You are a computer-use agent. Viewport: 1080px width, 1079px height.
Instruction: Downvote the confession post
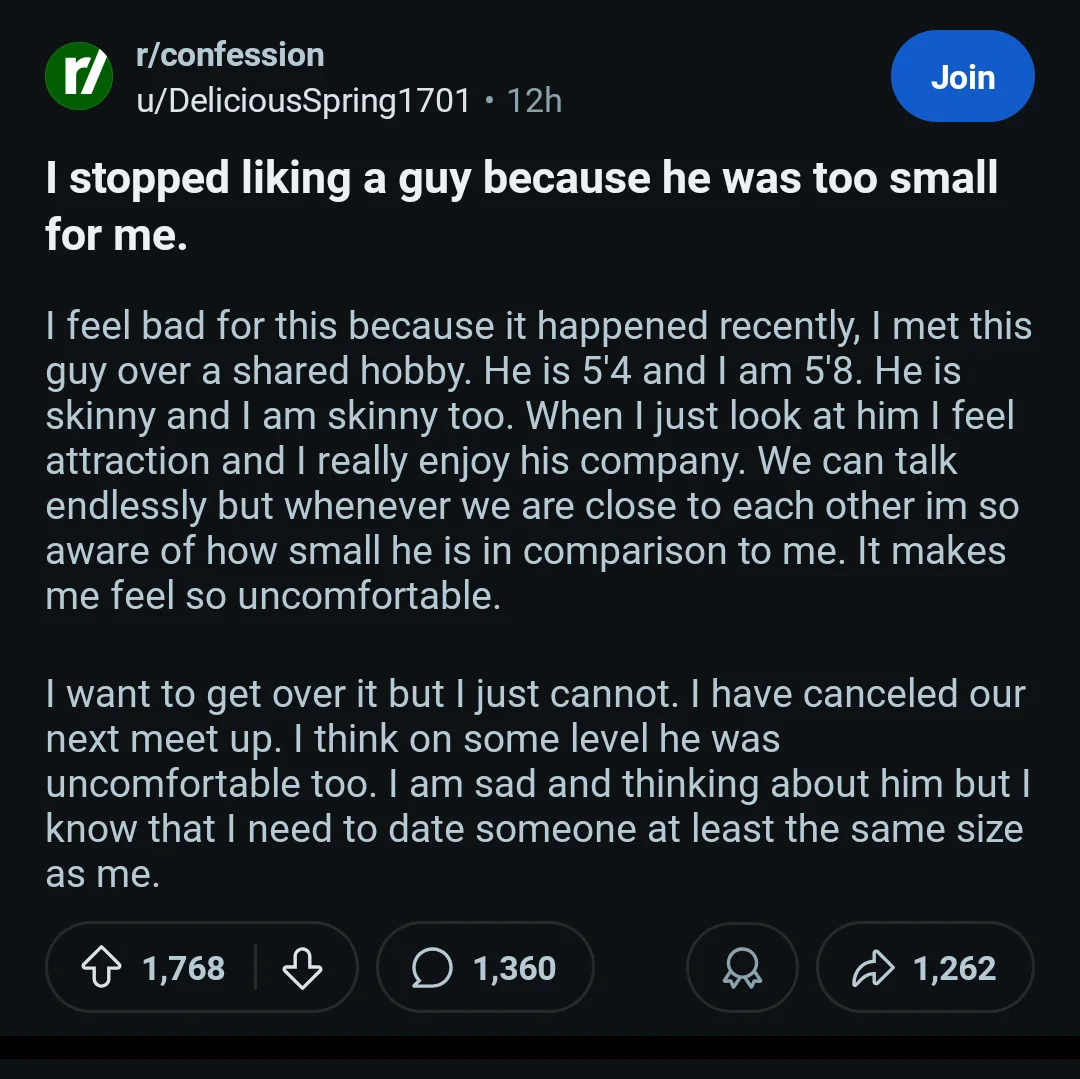(x=302, y=968)
